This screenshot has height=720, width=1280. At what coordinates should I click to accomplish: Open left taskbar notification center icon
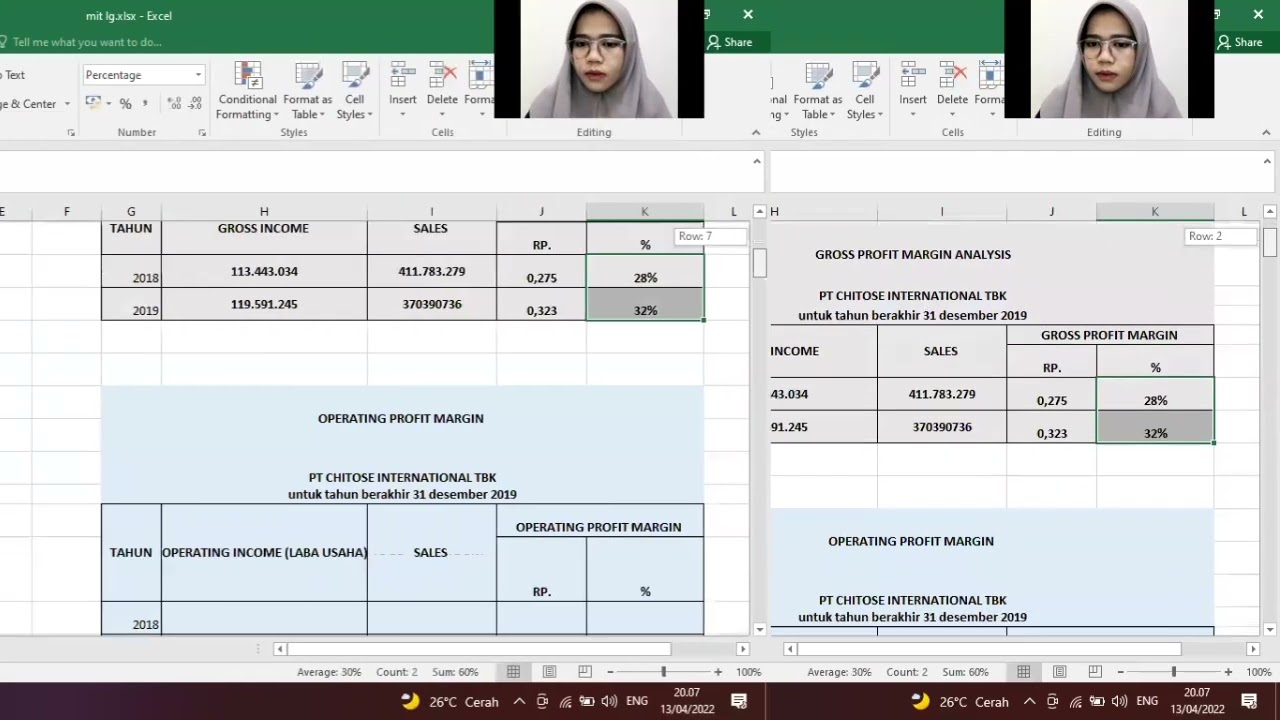point(739,701)
